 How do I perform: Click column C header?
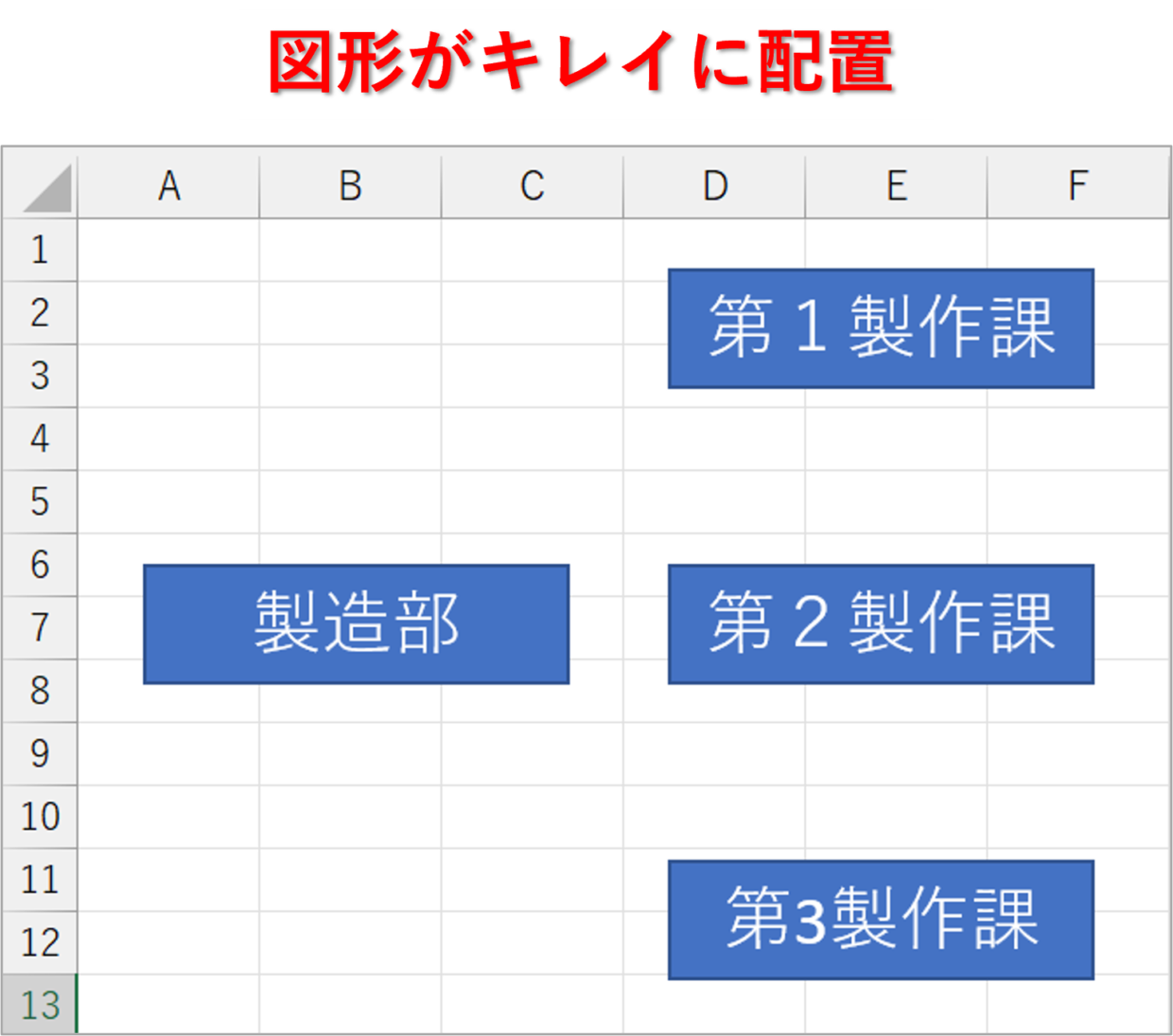coord(532,186)
